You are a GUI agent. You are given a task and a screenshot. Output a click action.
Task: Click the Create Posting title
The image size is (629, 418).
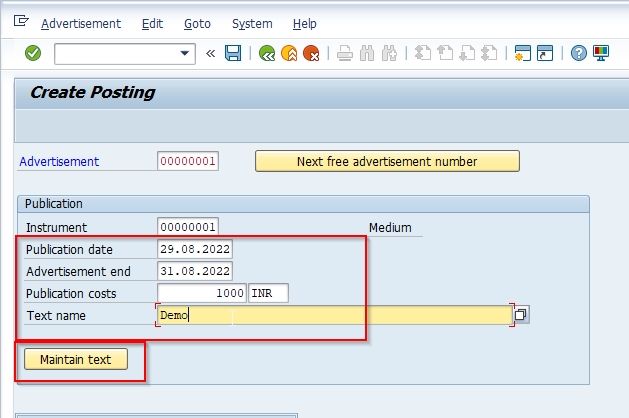coord(93,92)
